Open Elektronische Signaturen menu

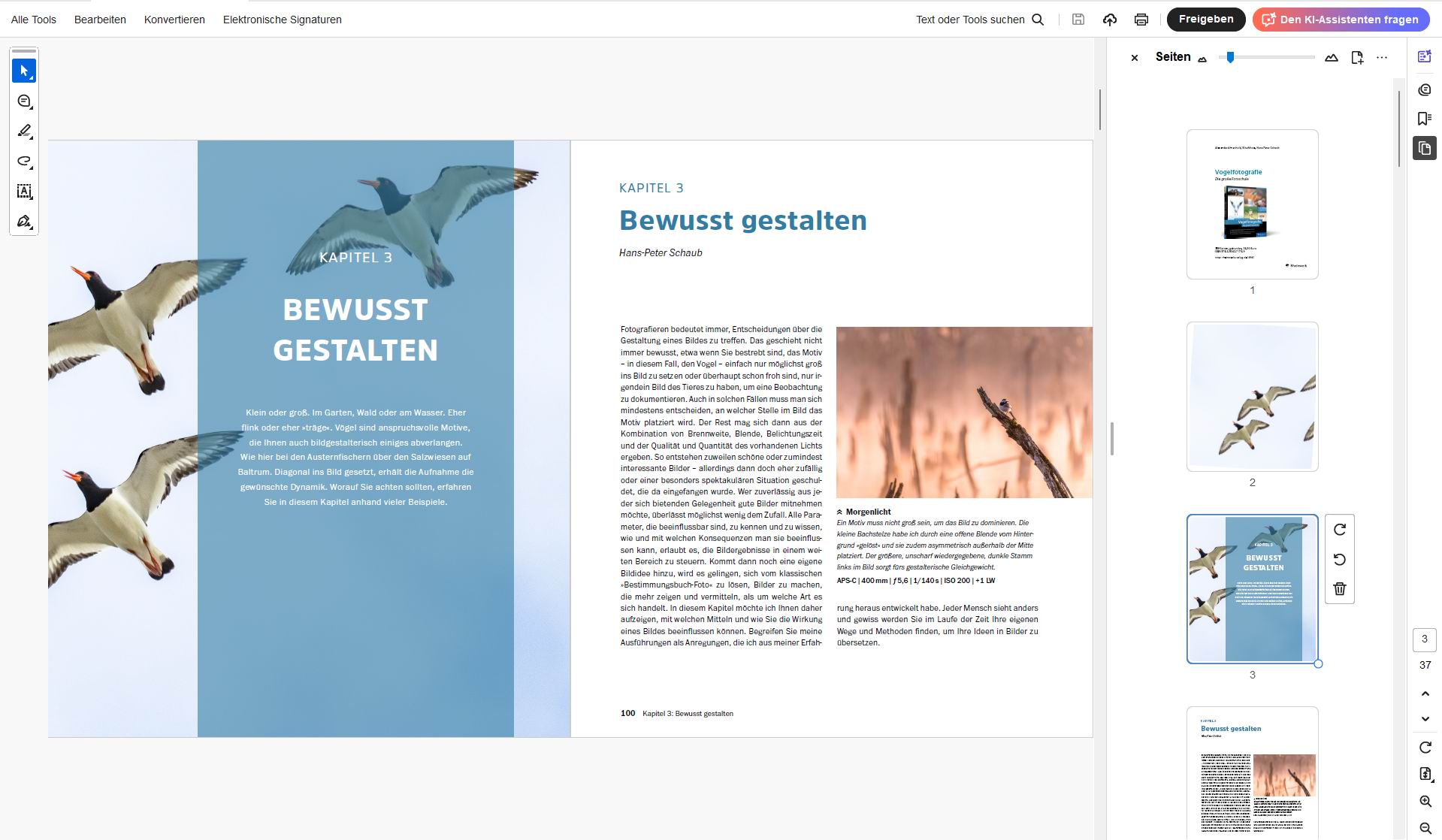pyautogui.click(x=283, y=20)
